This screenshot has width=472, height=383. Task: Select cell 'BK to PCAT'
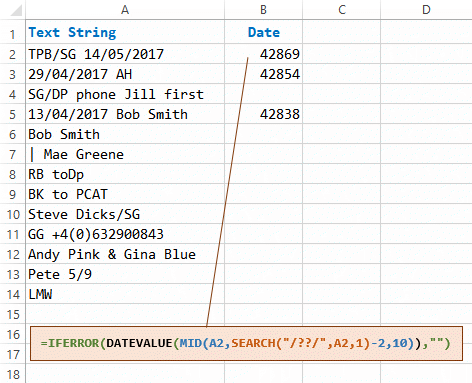tap(125, 194)
